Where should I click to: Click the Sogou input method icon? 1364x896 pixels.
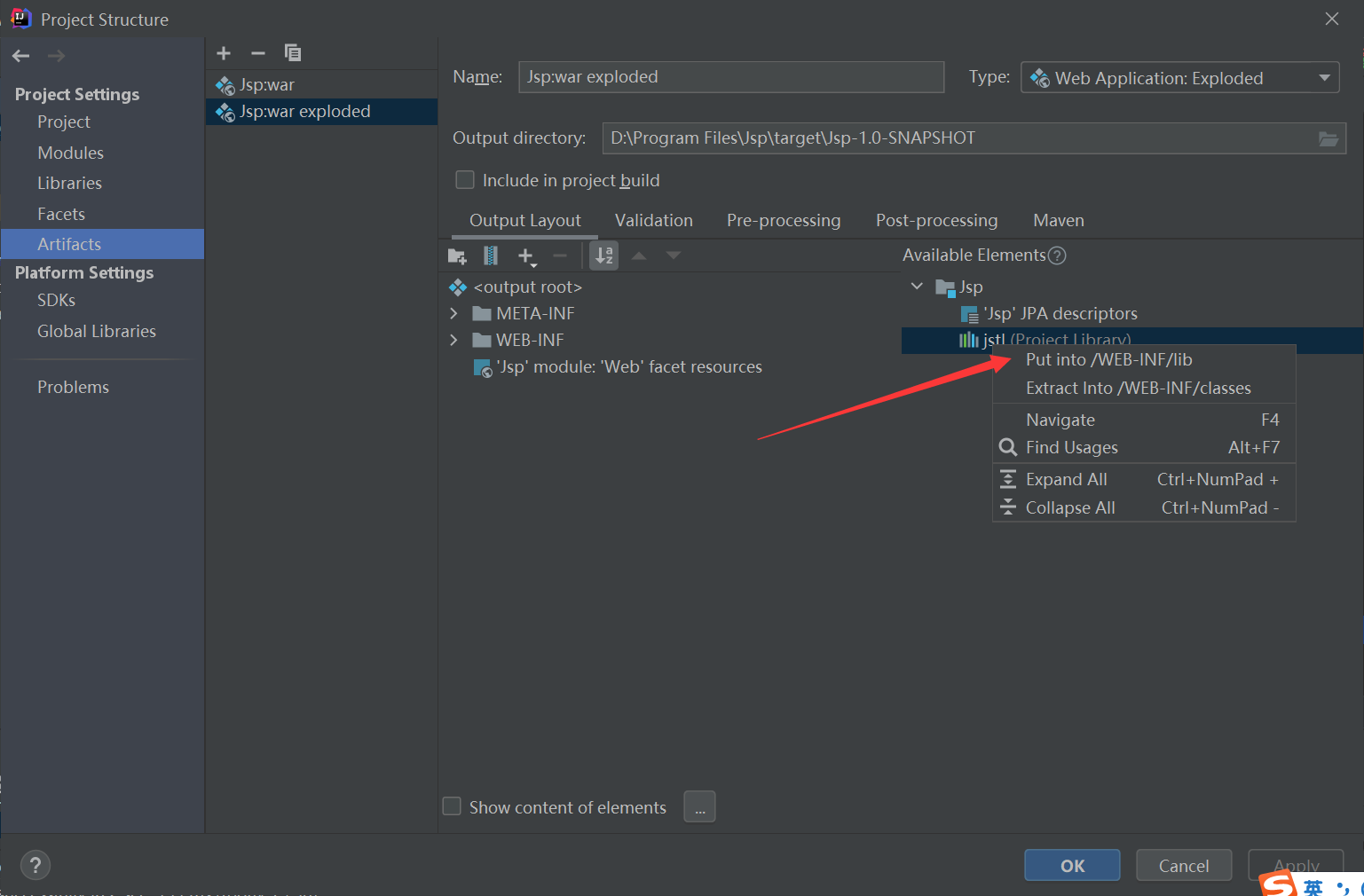(1279, 884)
